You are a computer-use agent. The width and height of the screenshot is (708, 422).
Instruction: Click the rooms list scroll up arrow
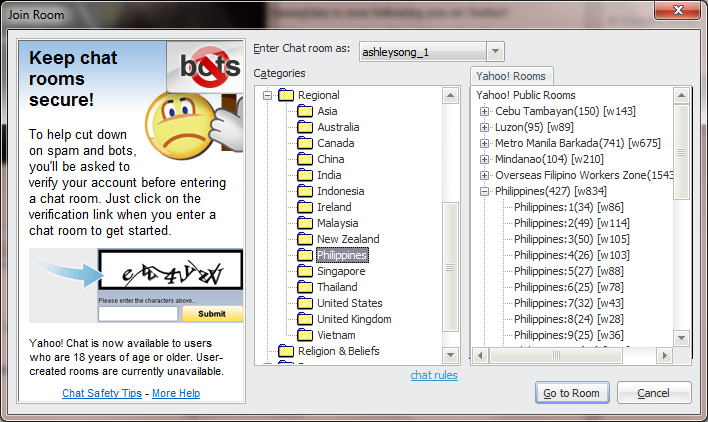click(x=681, y=95)
